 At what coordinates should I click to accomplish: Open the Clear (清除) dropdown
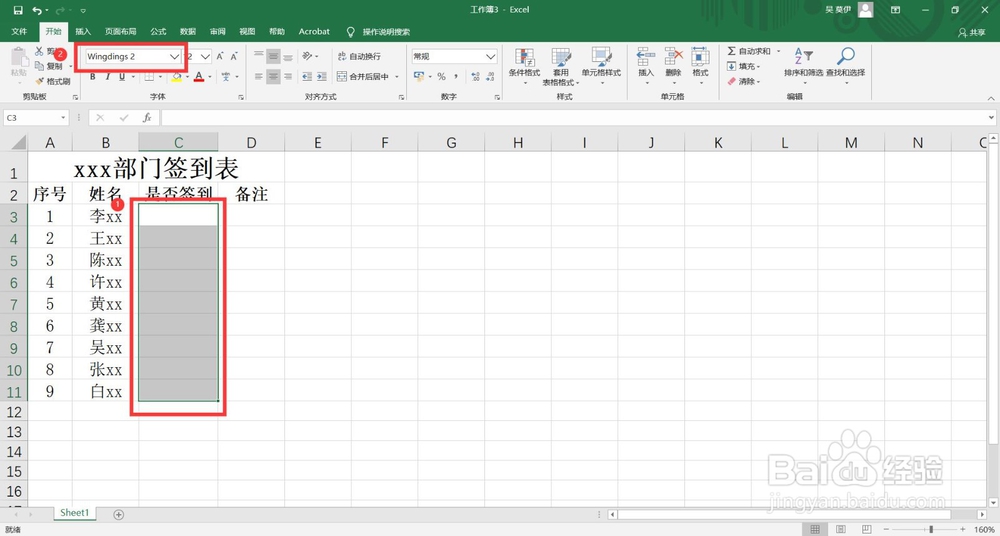pyautogui.click(x=744, y=81)
